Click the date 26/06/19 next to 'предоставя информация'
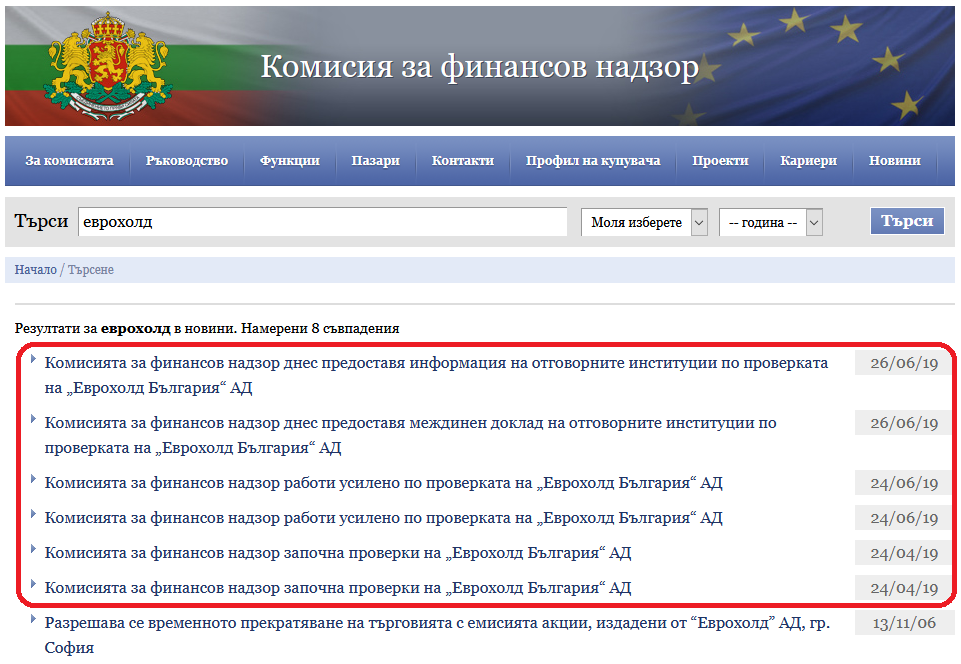961x664 pixels. tap(904, 363)
